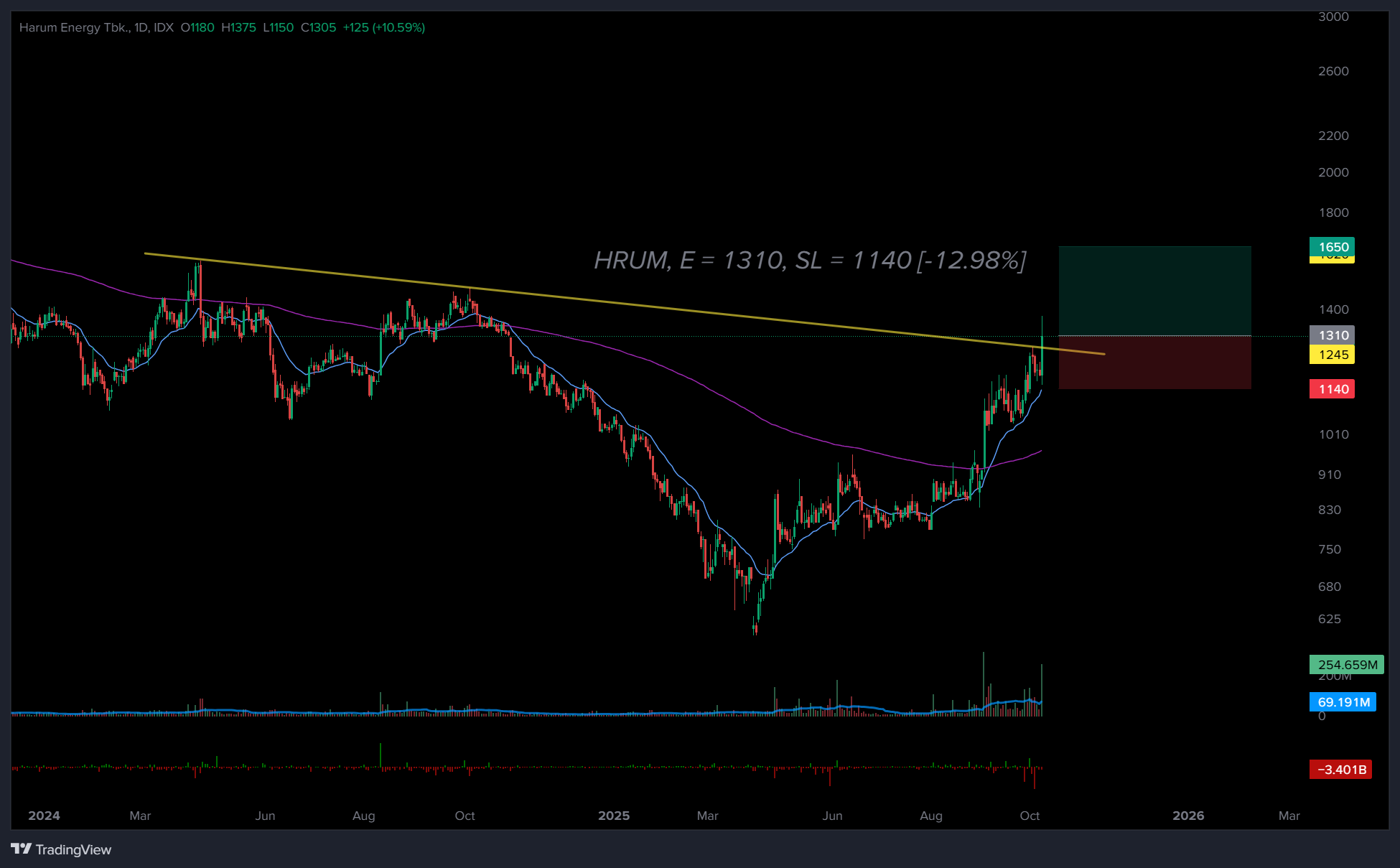The image size is (1400, 868).
Task: Click the red 1140 stop-loss price label
Action: point(1333,389)
